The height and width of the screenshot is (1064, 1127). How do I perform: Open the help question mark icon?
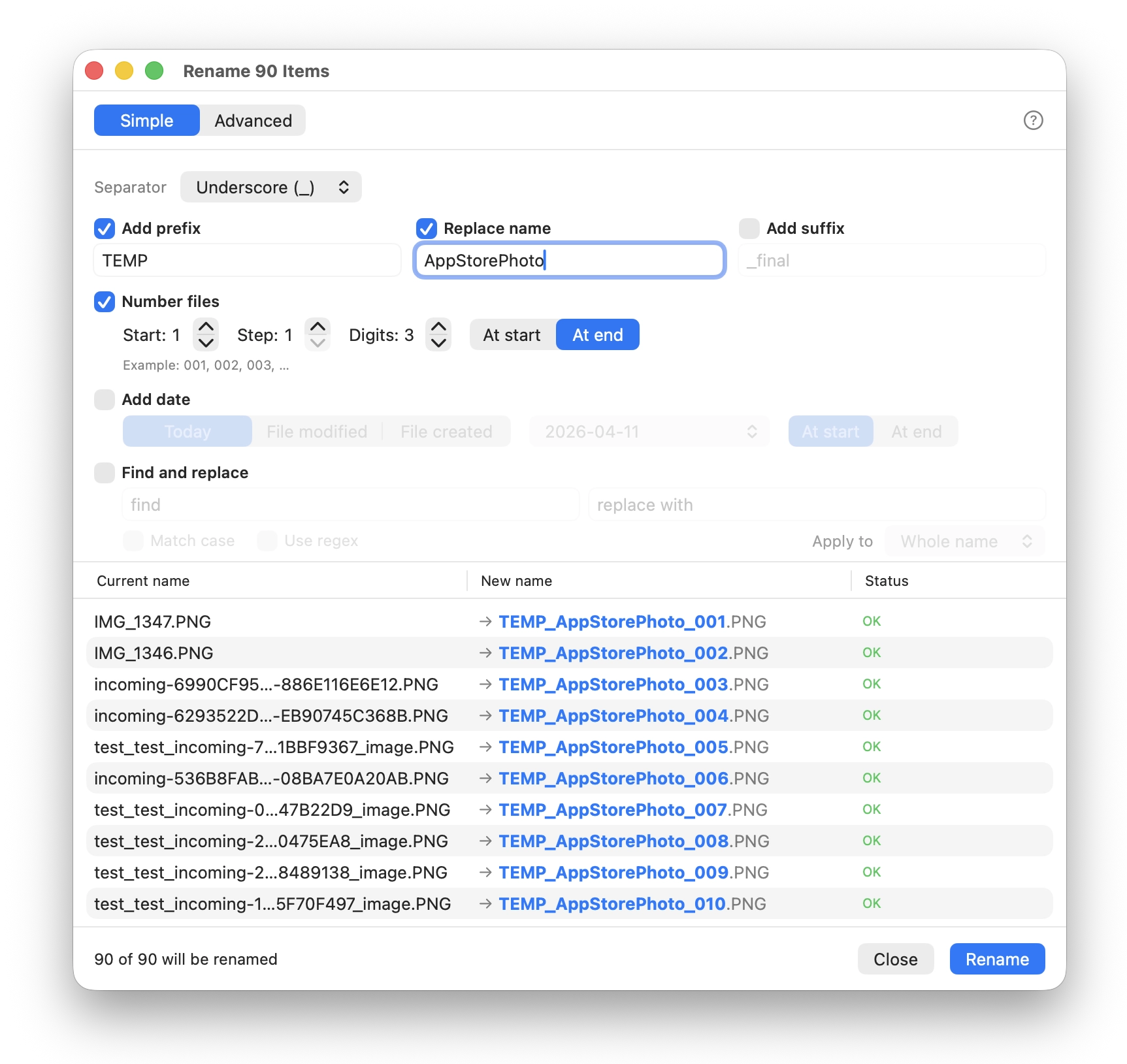1032,121
